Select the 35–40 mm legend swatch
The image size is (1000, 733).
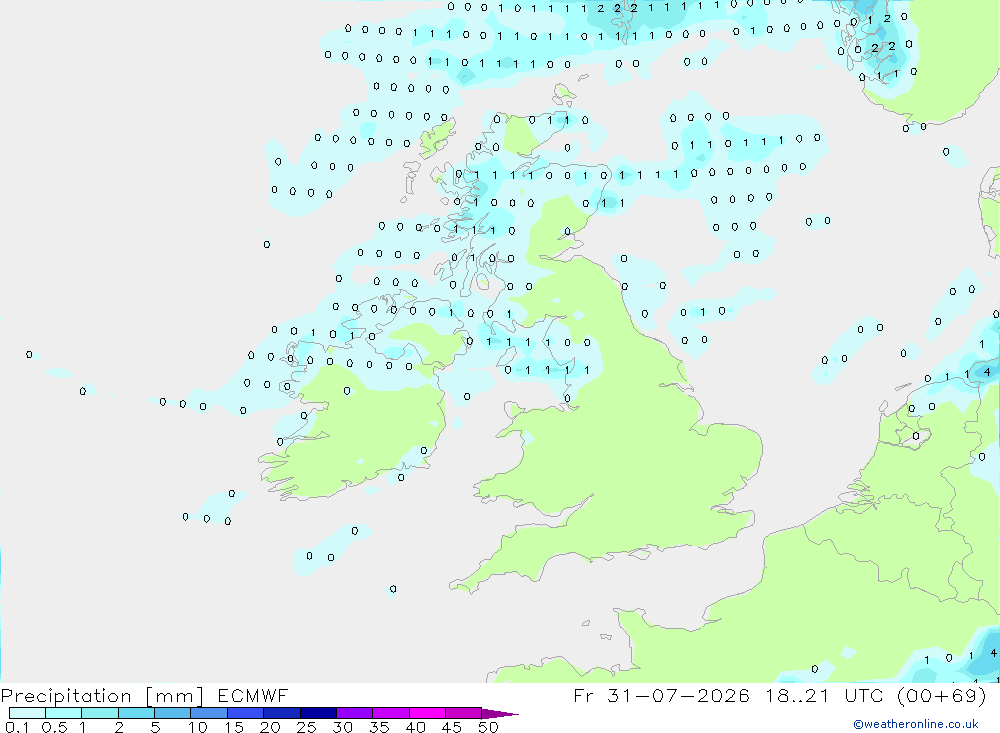(x=391, y=713)
